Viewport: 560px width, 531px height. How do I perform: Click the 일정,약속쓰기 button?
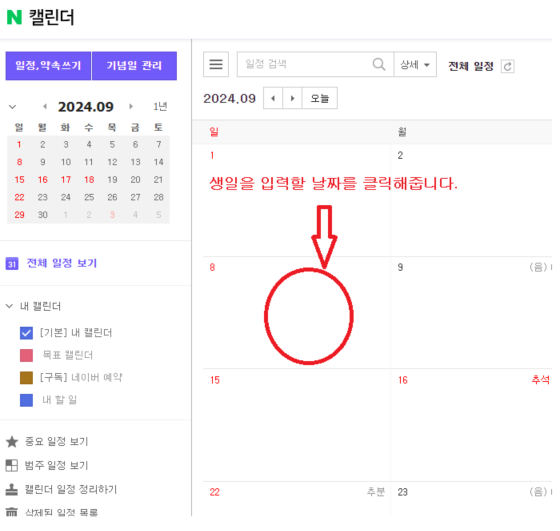click(48, 66)
